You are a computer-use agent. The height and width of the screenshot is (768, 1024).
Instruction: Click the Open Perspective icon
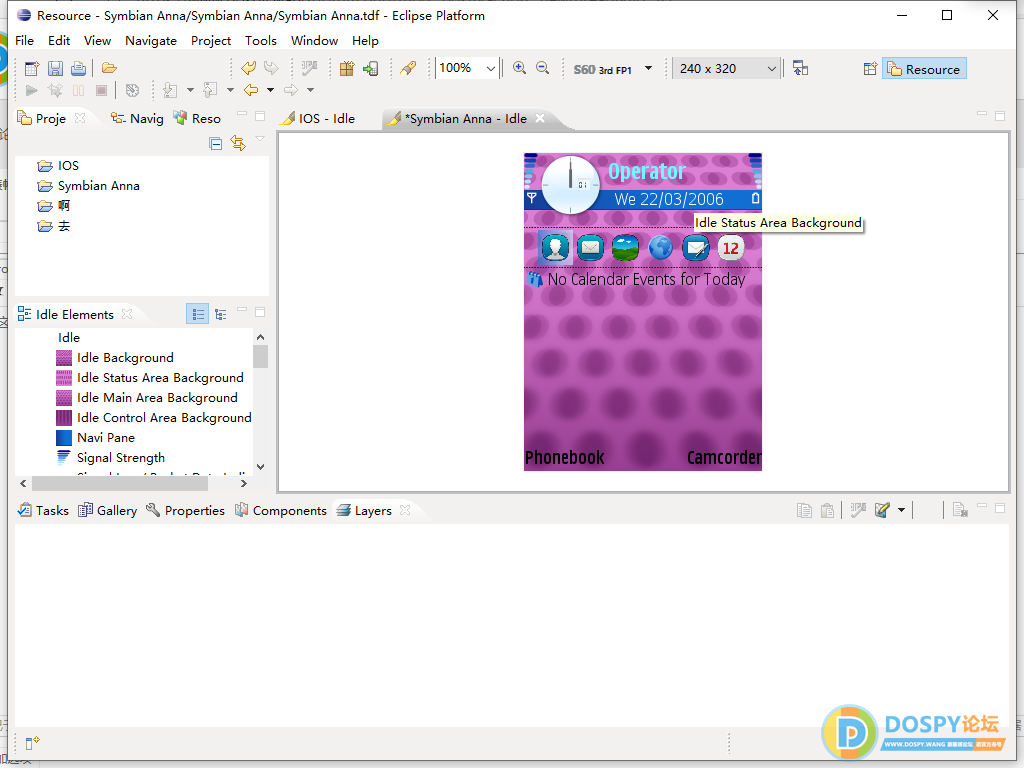pyautogui.click(x=870, y=69)
